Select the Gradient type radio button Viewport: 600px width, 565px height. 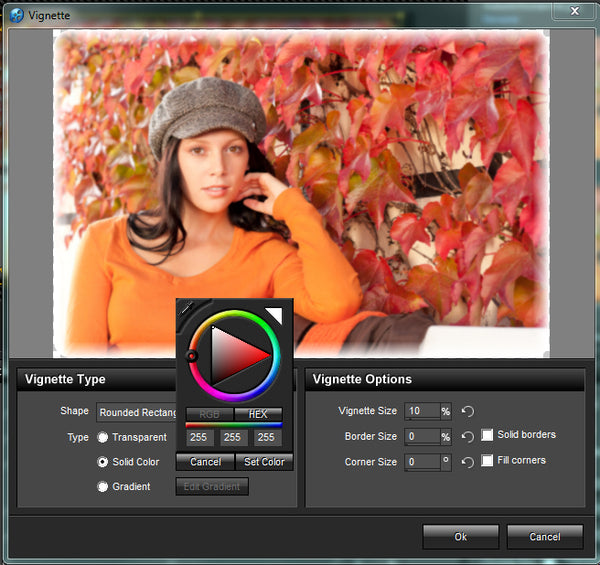[103, 487]
